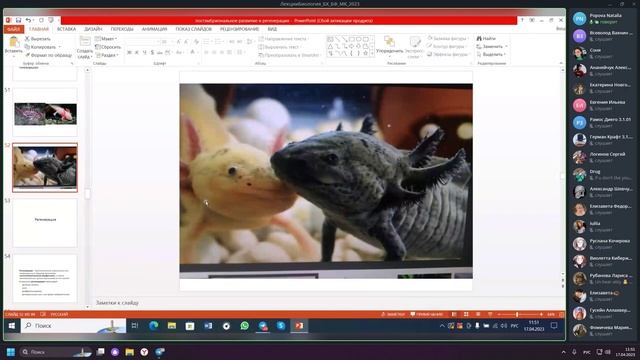Open WhatsApp in the shared taskbar
The height and width of the screenshot is (360, 640).
pos(244,326)
